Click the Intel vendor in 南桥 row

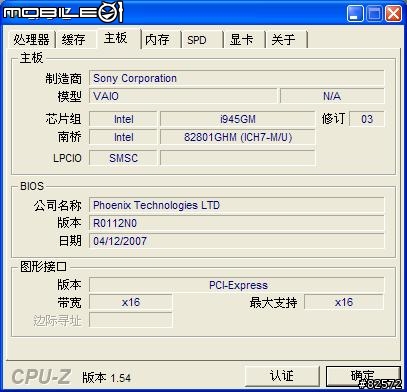pos(123,137)
